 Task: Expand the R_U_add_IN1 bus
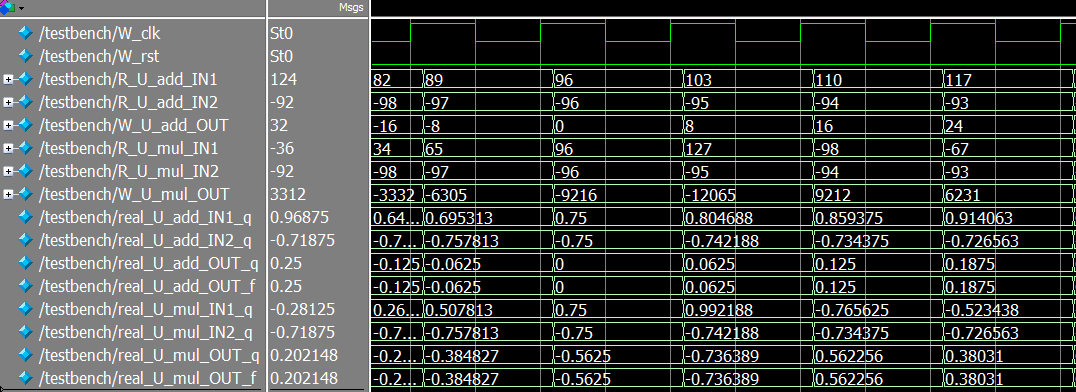point(8,80)
